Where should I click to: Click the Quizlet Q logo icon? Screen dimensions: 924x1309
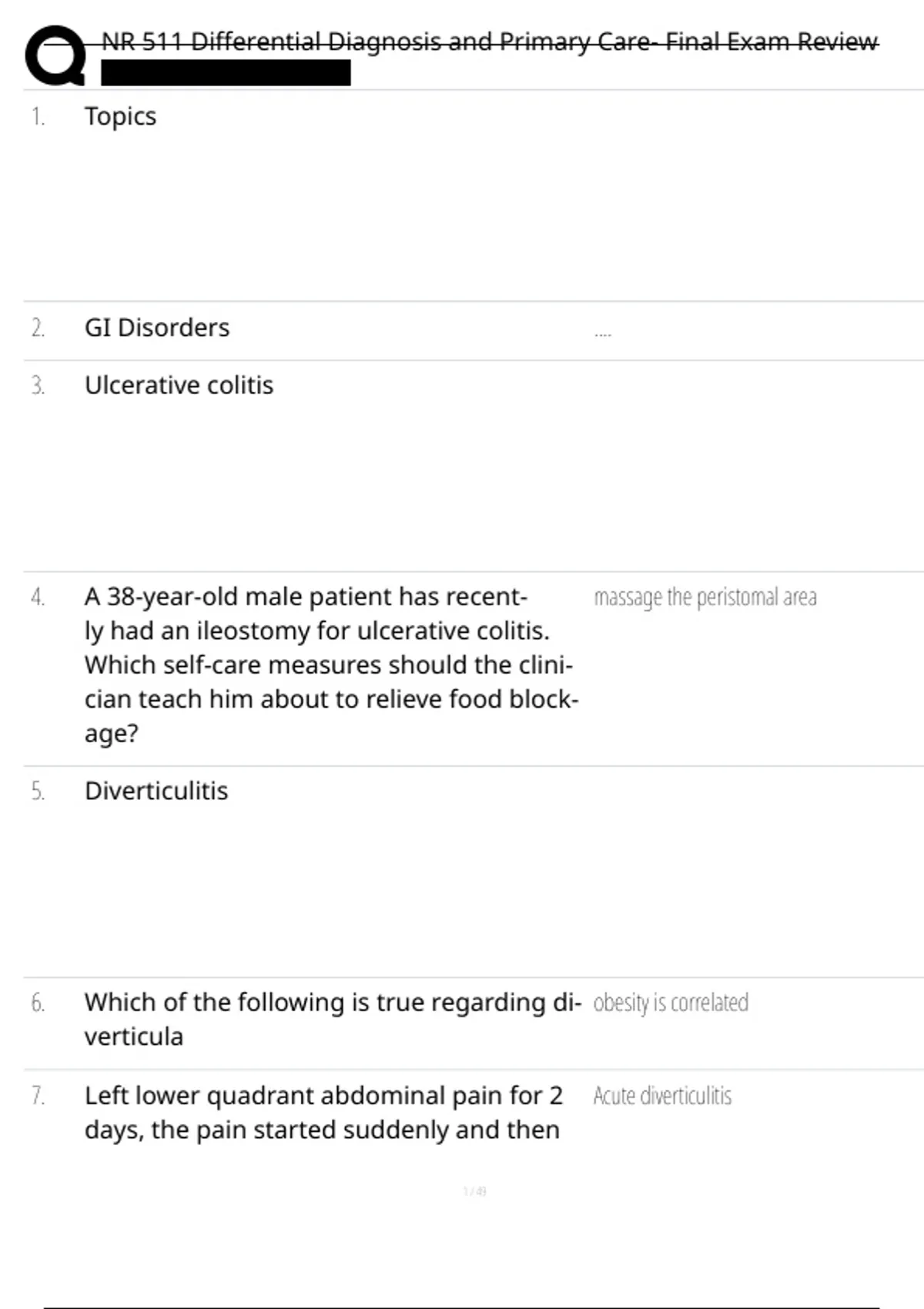pos(55,55)
